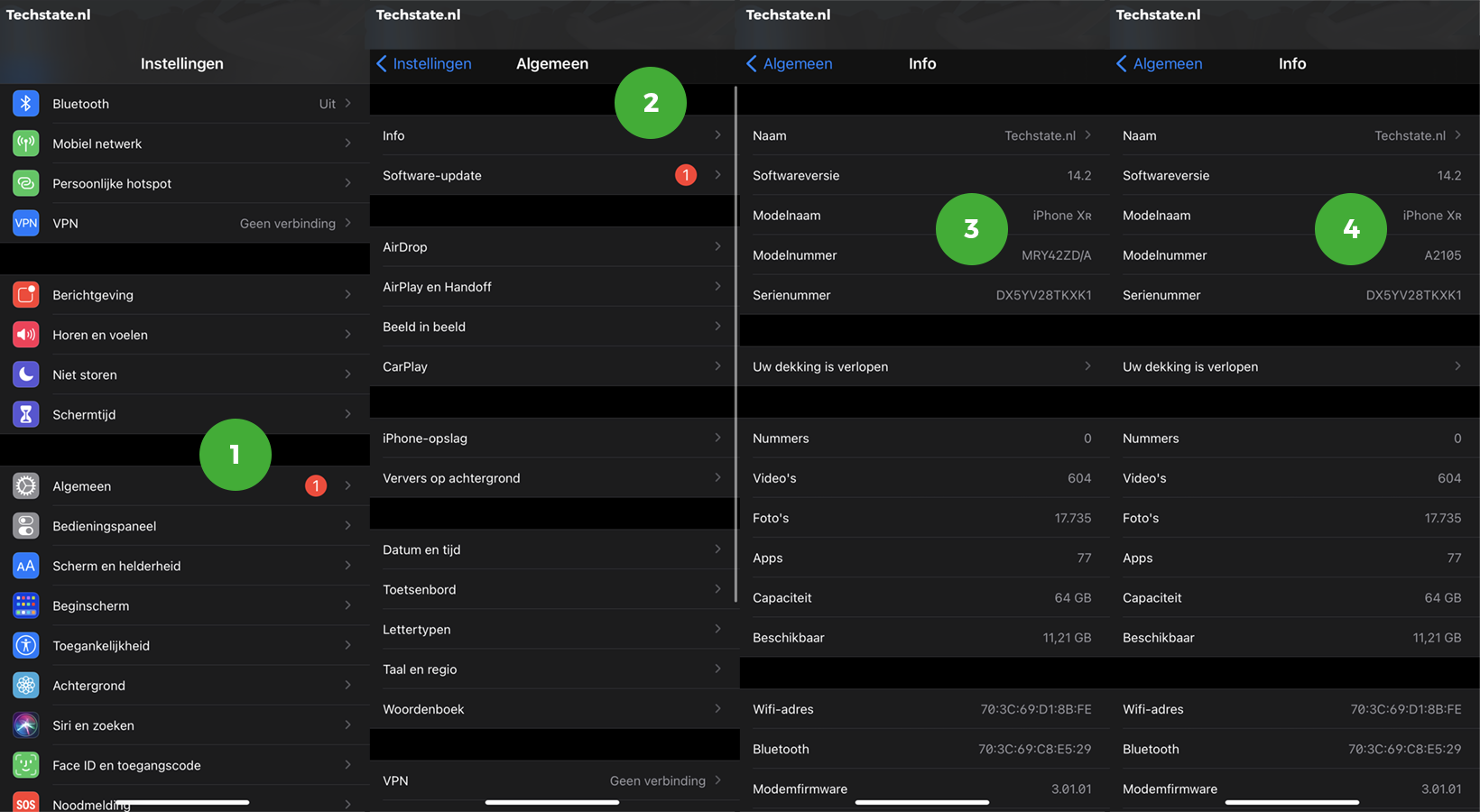1480x812 pixels.
Task: Tap Apps 77 row in third panel
Action: tap(924, 558)
